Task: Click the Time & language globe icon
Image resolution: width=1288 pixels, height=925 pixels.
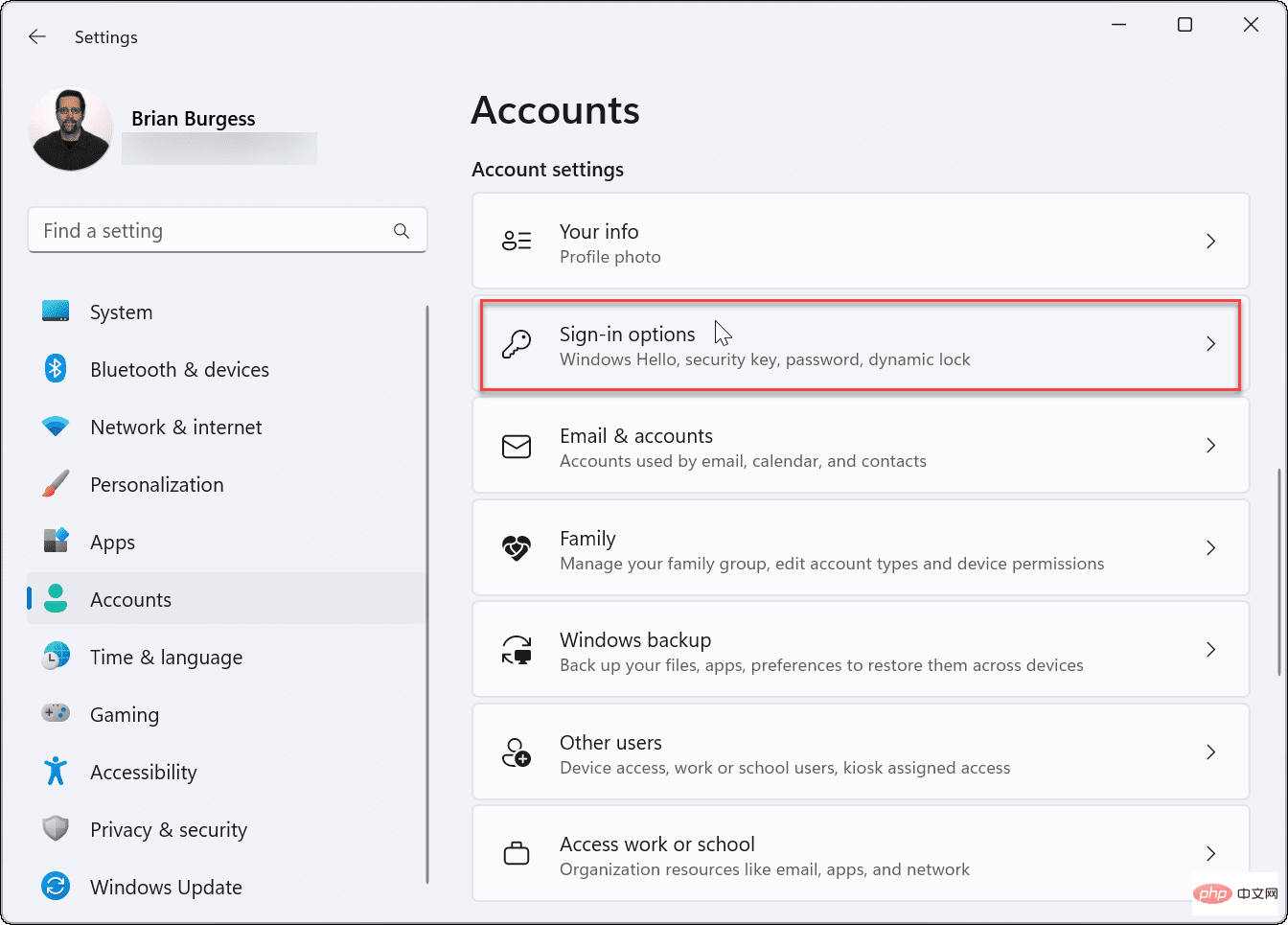Action: (56, 657)
